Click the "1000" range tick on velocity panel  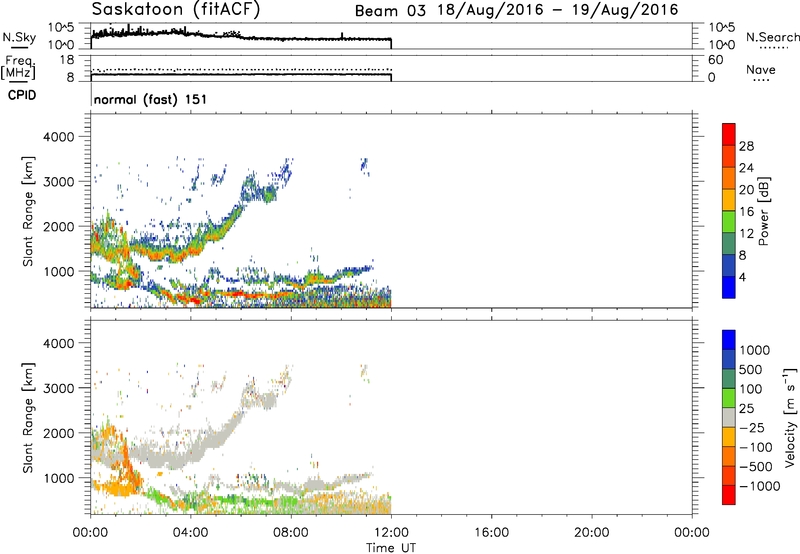click(x=58, y=478)
